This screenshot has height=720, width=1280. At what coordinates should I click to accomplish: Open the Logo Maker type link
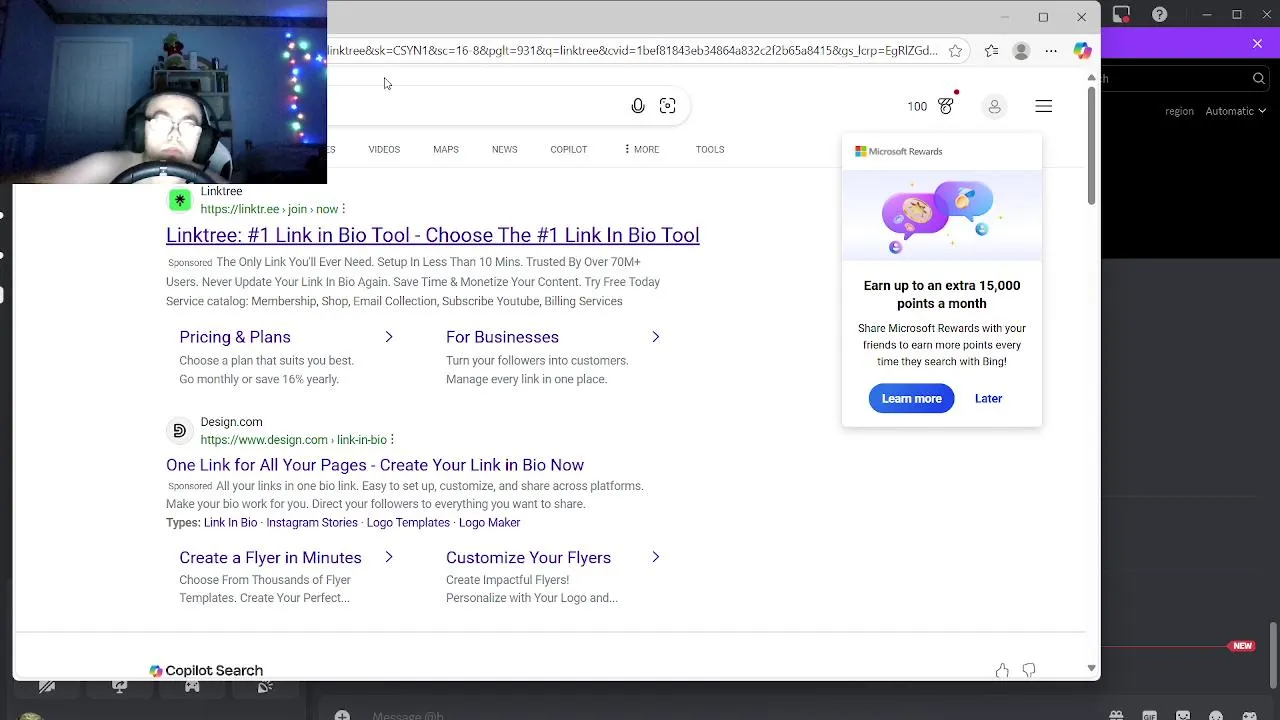(x=489, y=522)
